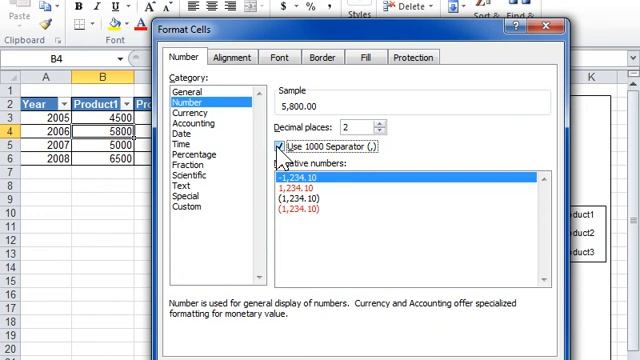This screenshot has height=360, width=640.
Task: Open the Year column filter dropdown
Action: pyautogui.click(x=64, y=104)
